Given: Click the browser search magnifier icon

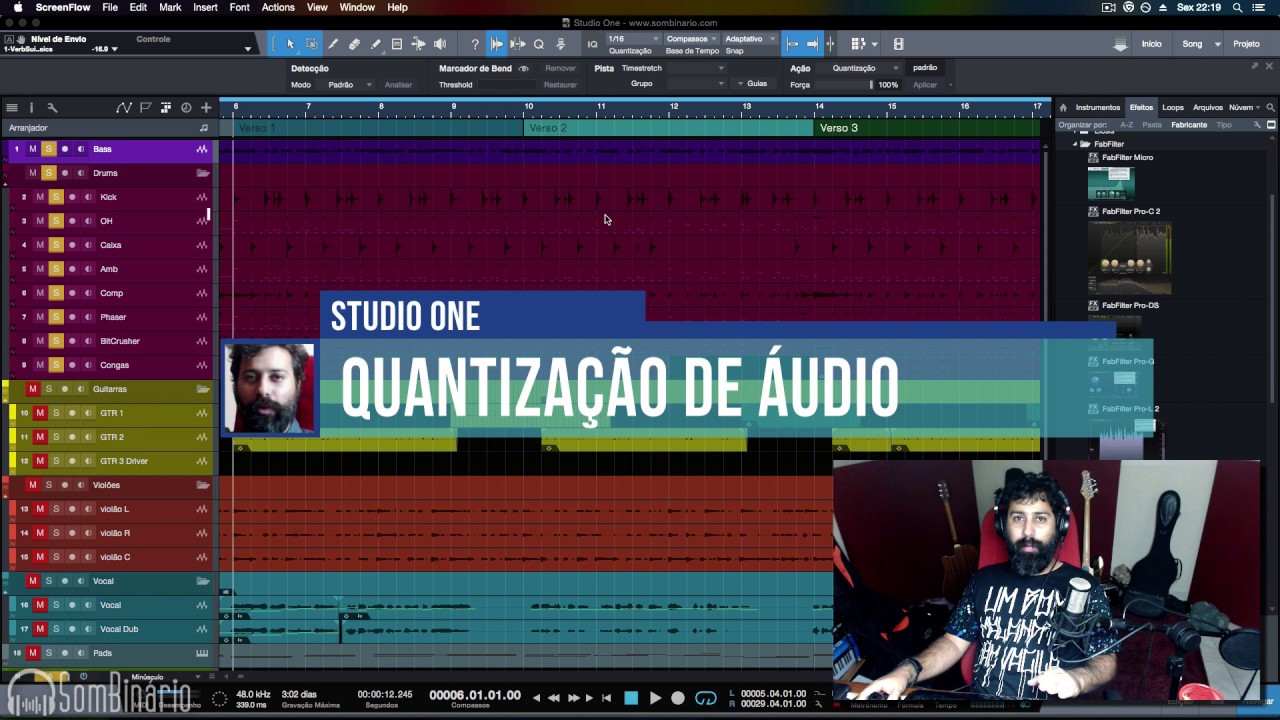Looking at the screenshot, I should click(x=1271, y=107).
